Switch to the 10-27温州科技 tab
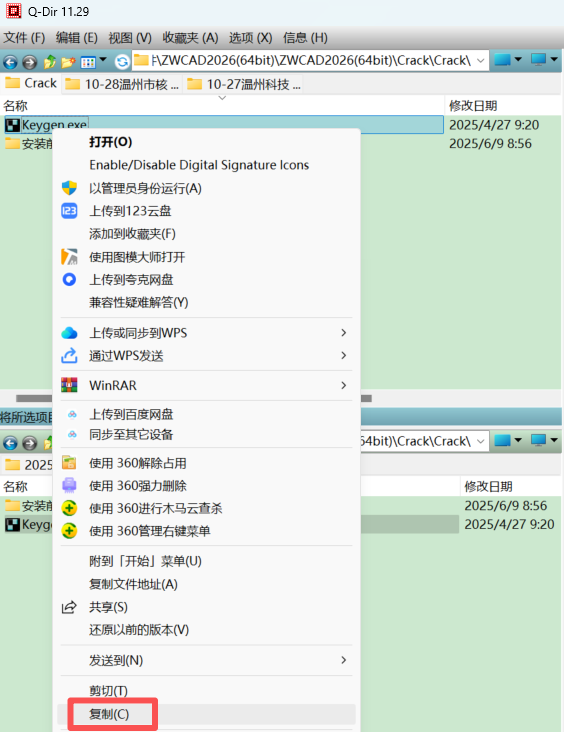The image size is (564, 732). click(243, 84)
